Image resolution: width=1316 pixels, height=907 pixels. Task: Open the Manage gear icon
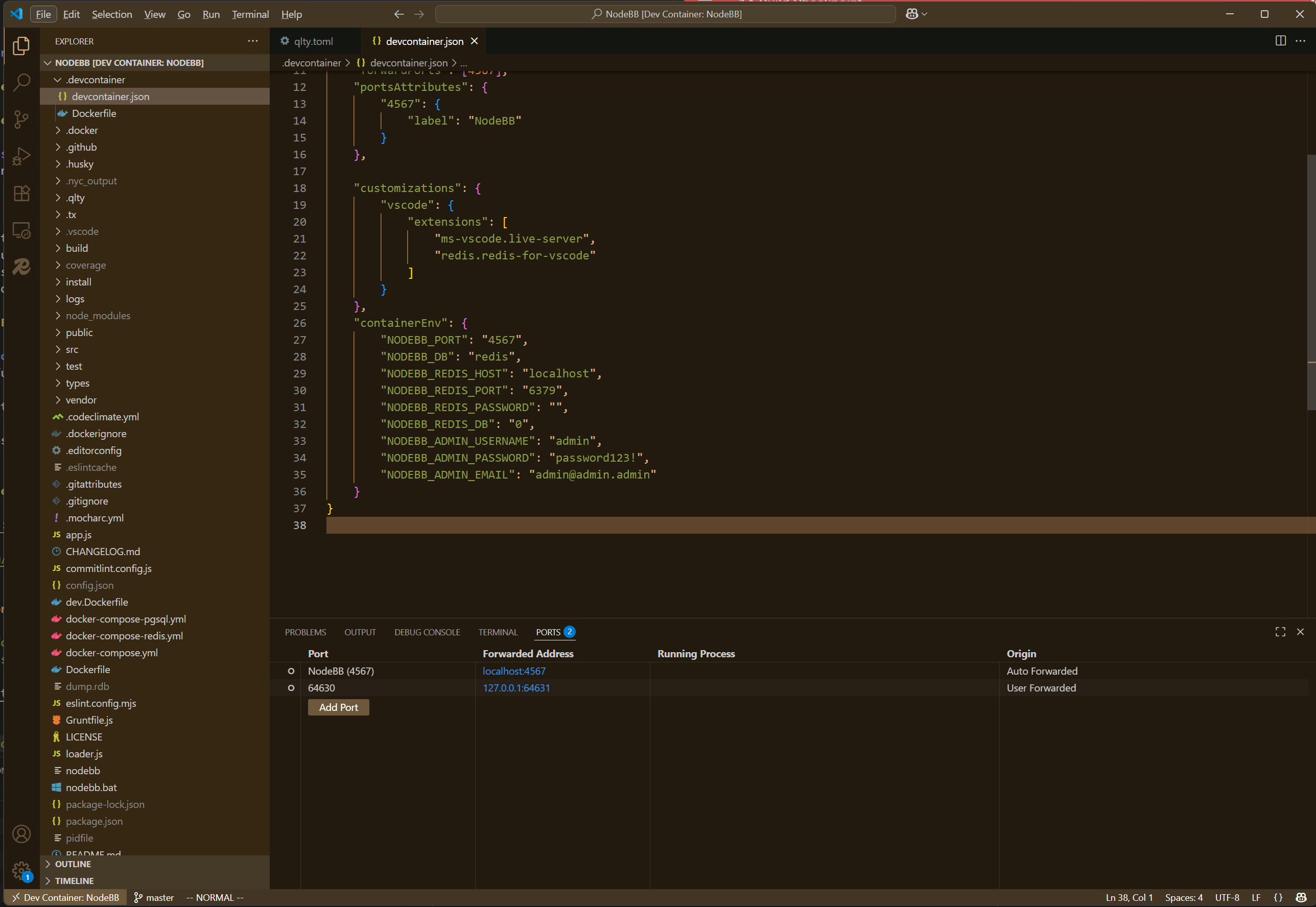(x=21, y=870)
